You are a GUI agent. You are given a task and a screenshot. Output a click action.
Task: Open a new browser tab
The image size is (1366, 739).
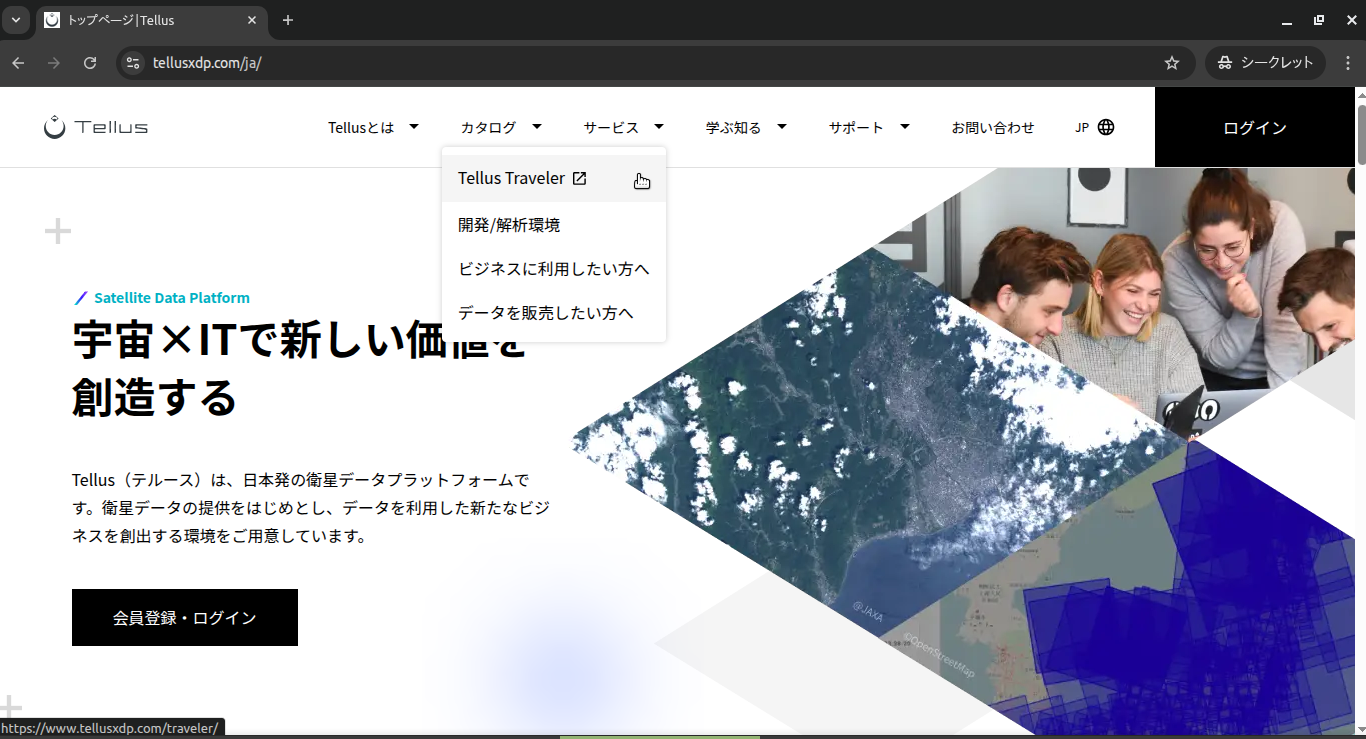[288, 20]
